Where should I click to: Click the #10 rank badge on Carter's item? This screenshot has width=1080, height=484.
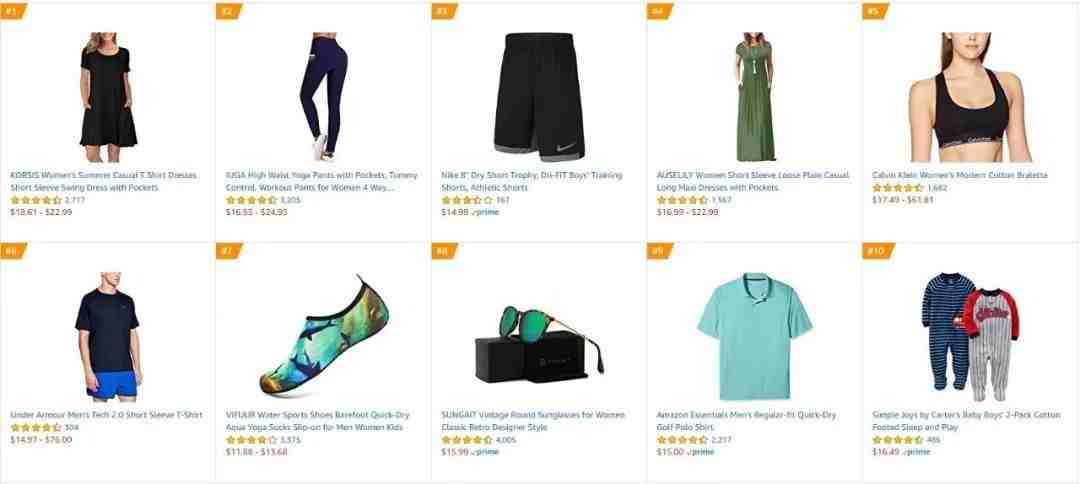click(878, 251)
